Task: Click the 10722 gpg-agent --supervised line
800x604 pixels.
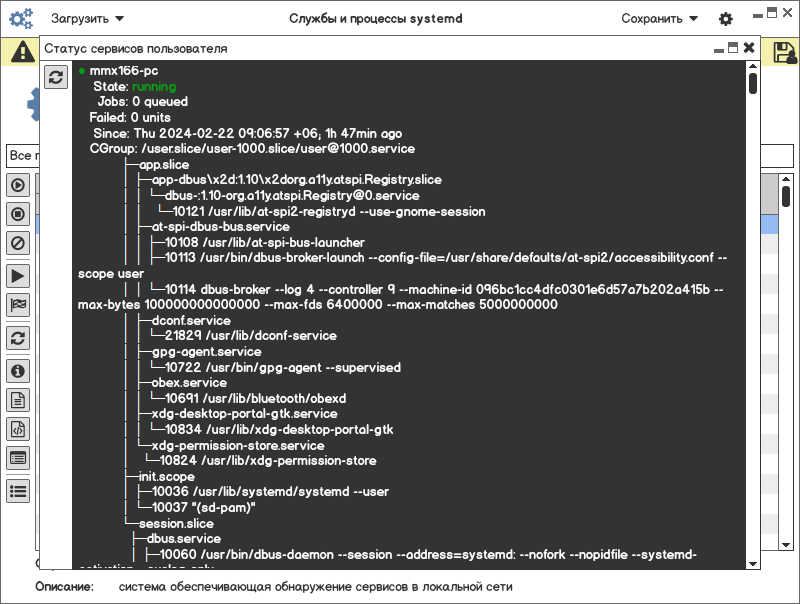Action: [283, 367]
